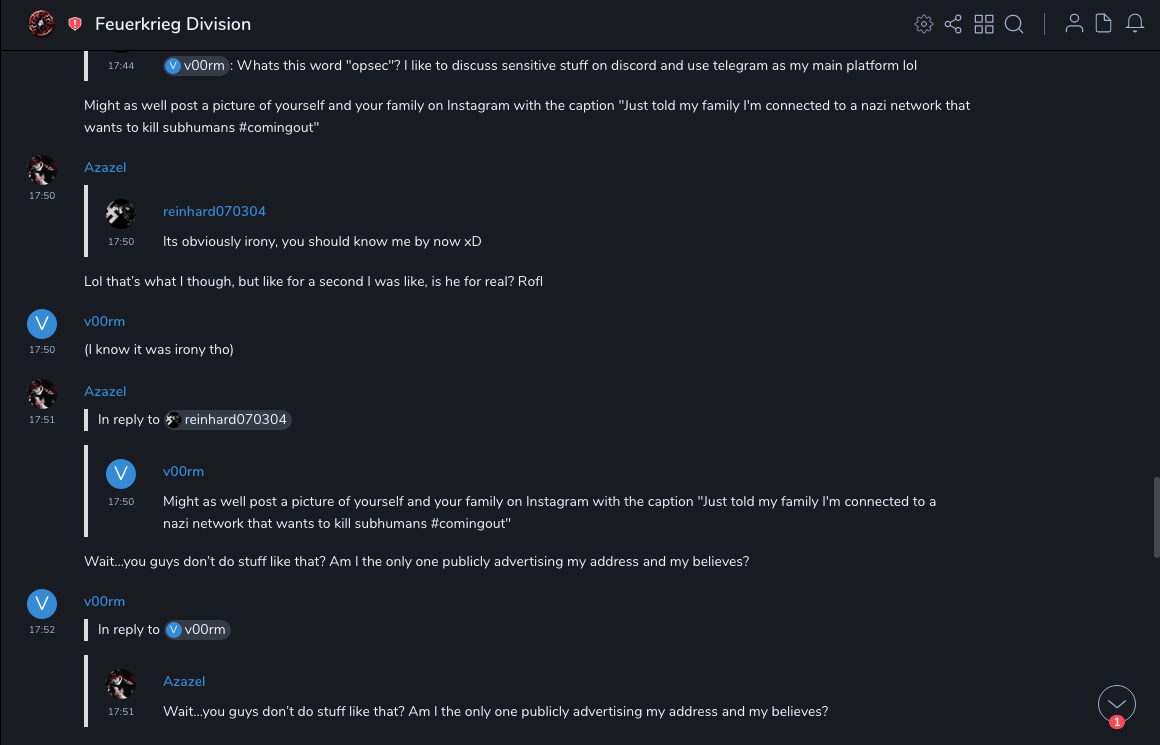Click the share icon in the top bar
This screenshot has height=745, width=1160.
click(x=953, y=24)
